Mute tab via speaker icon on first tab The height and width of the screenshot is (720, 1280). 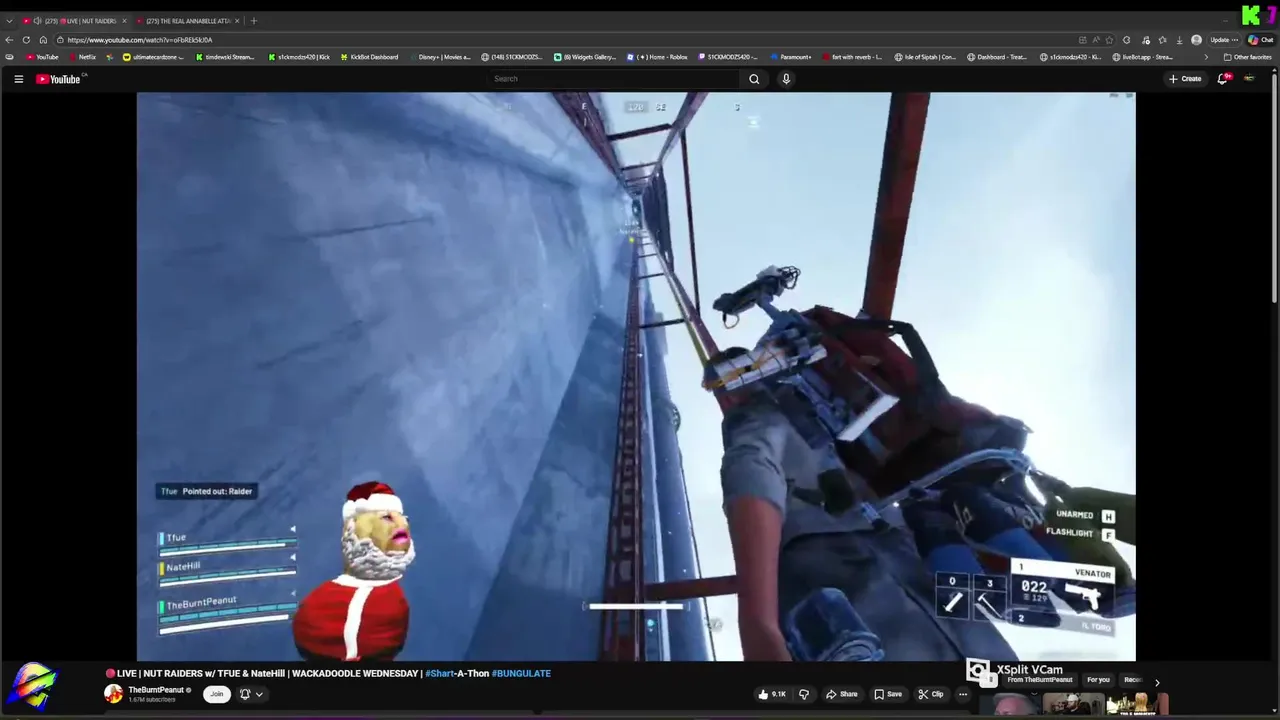point(37,21)
